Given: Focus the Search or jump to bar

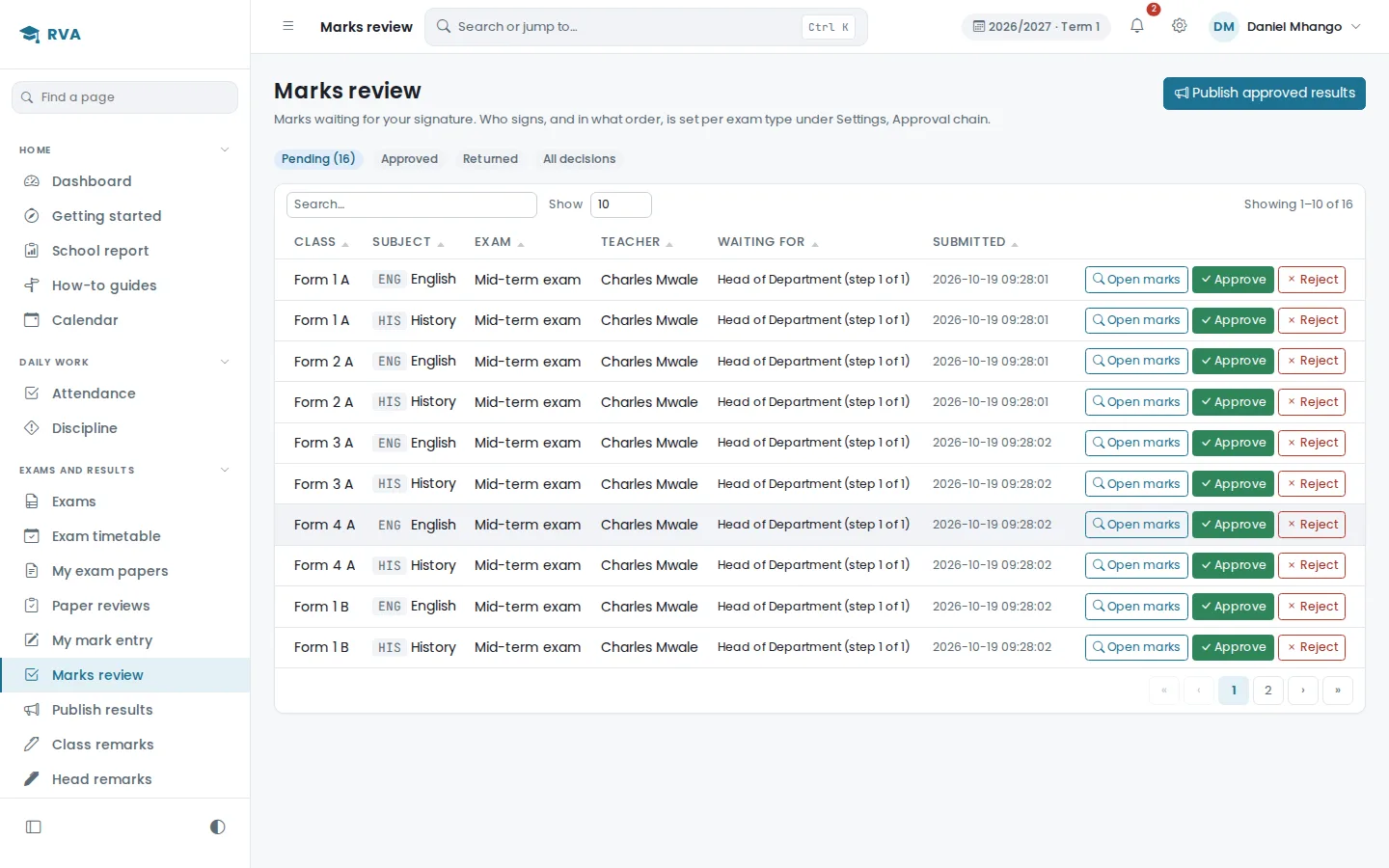Looking at the screenshot, I should tap(646, 27).
